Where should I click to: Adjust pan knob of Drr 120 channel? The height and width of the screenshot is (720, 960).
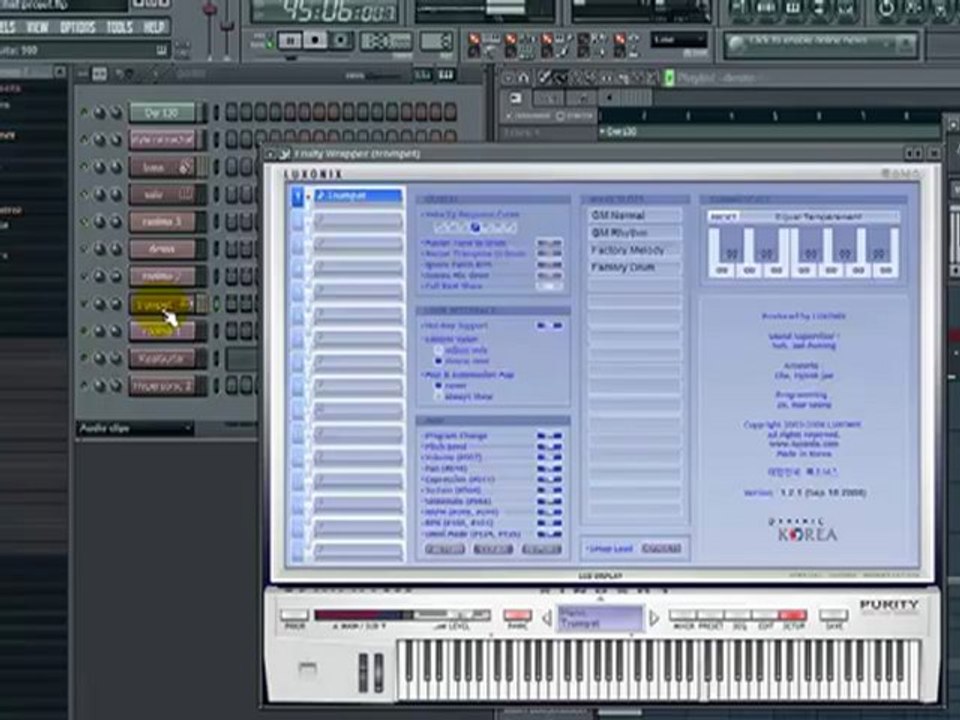(99, 113)
